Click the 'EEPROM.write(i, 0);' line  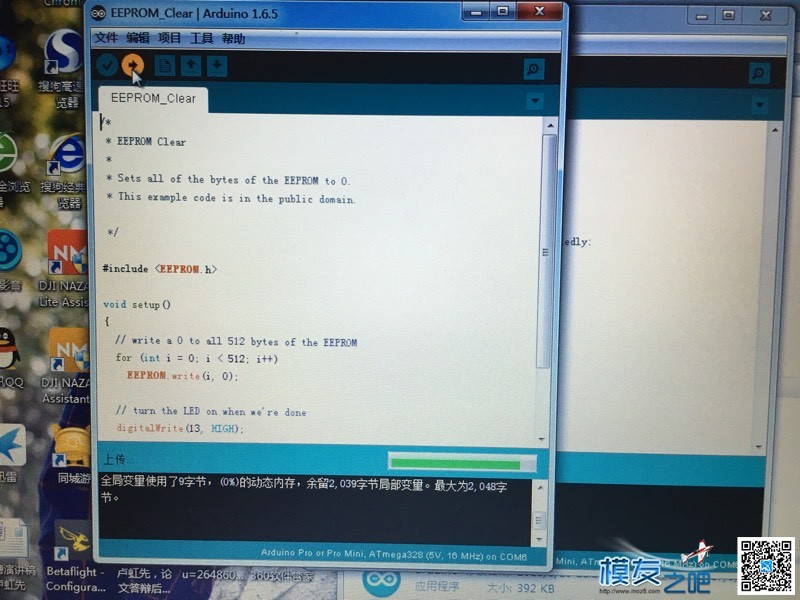coord(182,376)
